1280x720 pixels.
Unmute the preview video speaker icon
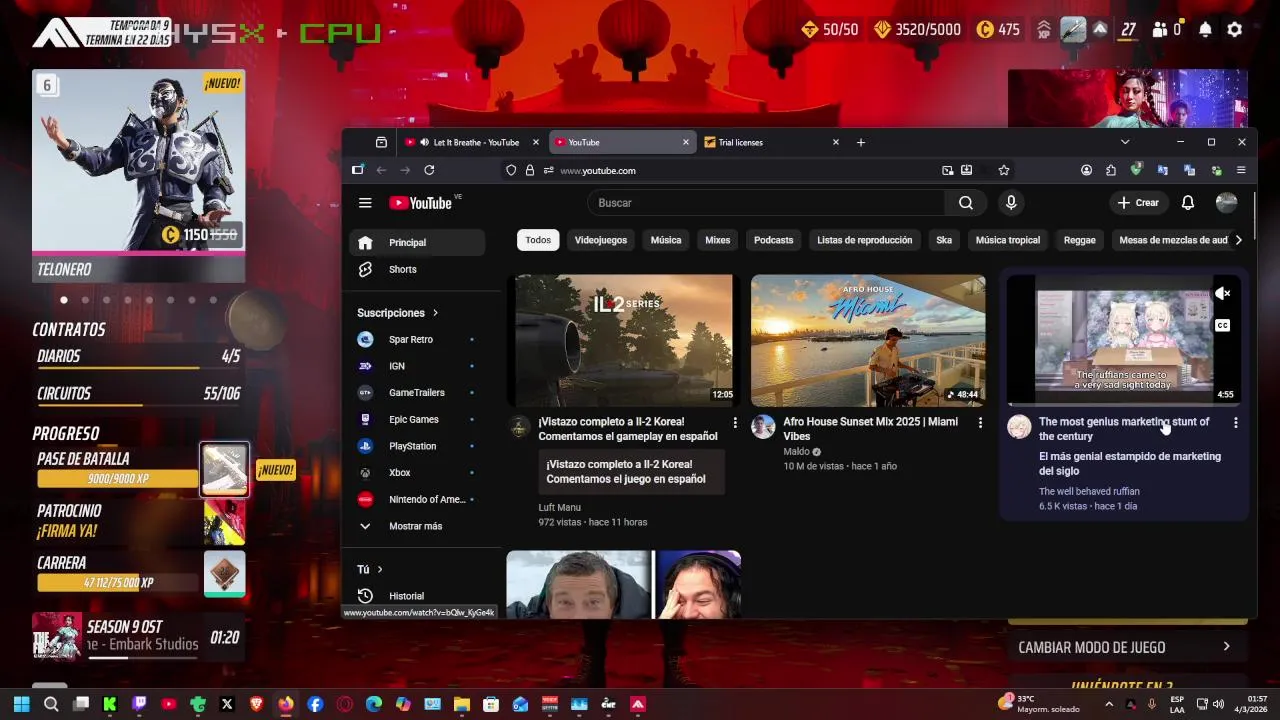pyautogui.click(x=1223, y=293)
